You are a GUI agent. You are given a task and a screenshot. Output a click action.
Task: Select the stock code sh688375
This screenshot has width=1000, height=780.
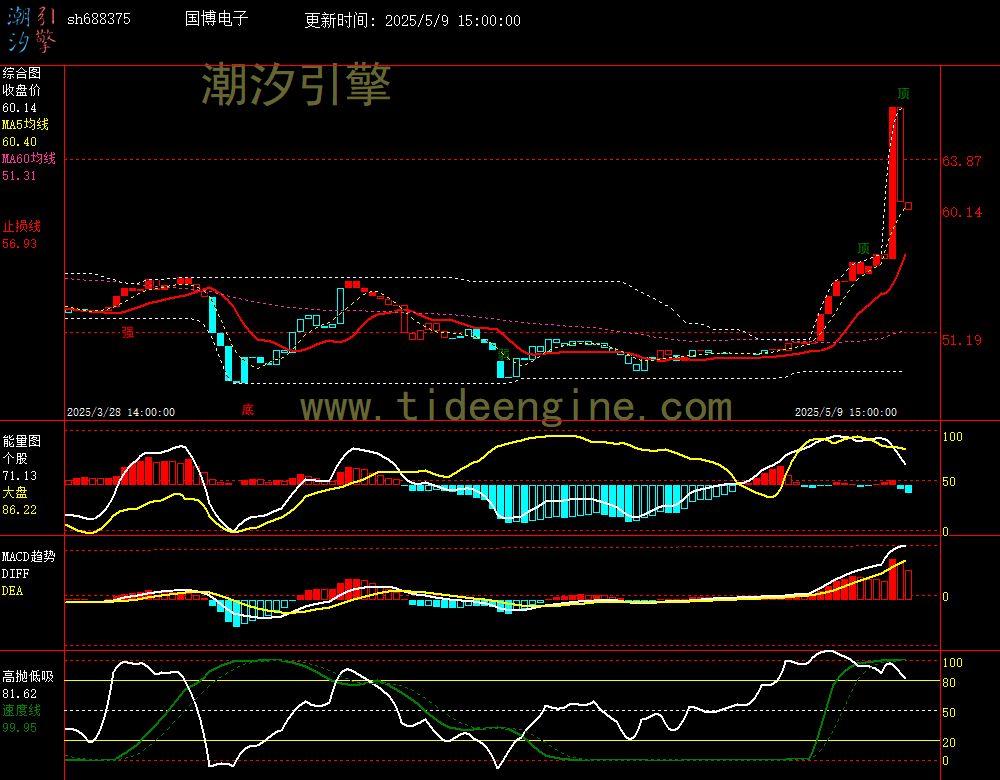pos(99,19)
